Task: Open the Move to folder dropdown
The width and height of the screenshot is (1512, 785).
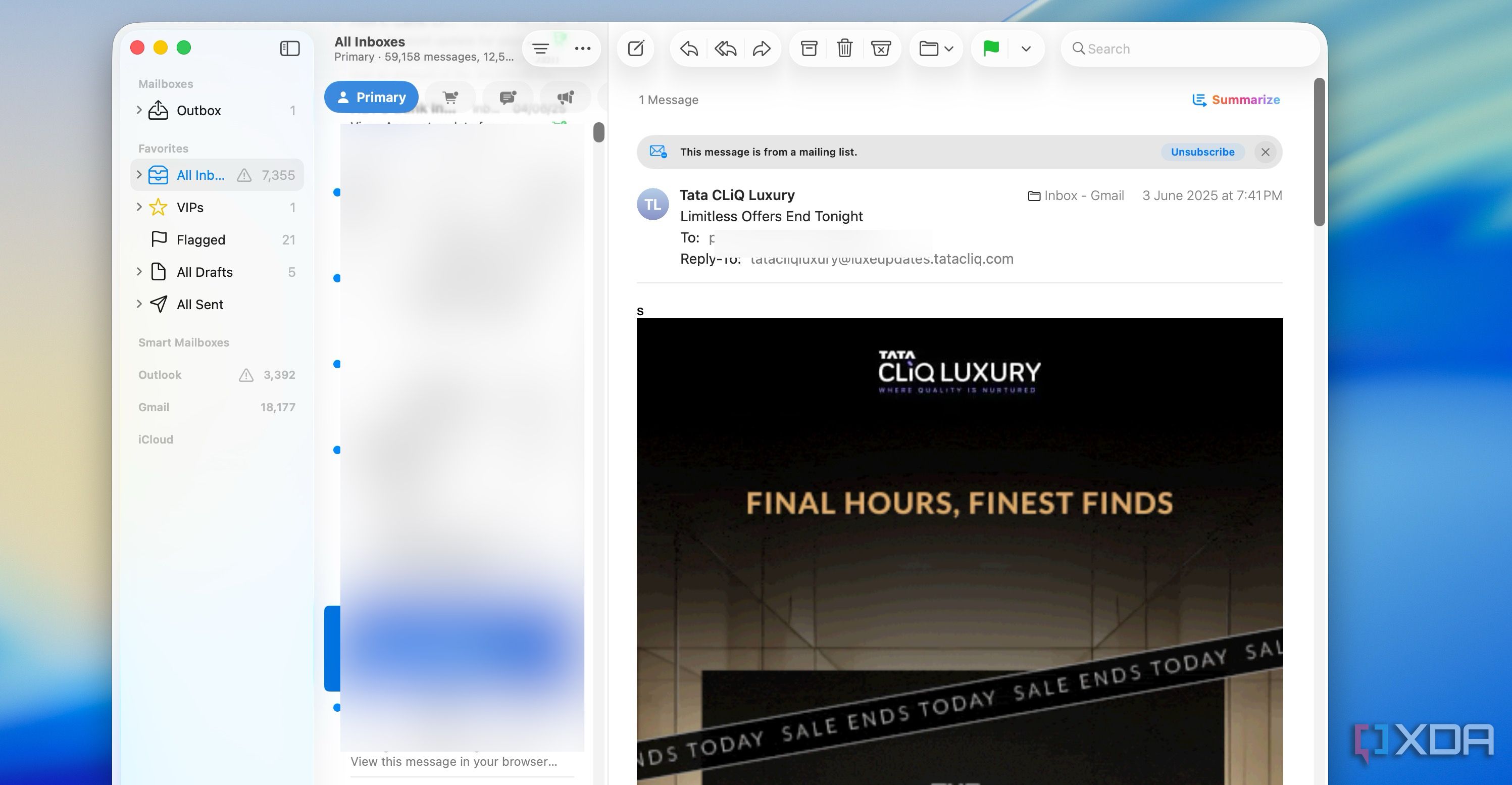Action: [936, 48]
